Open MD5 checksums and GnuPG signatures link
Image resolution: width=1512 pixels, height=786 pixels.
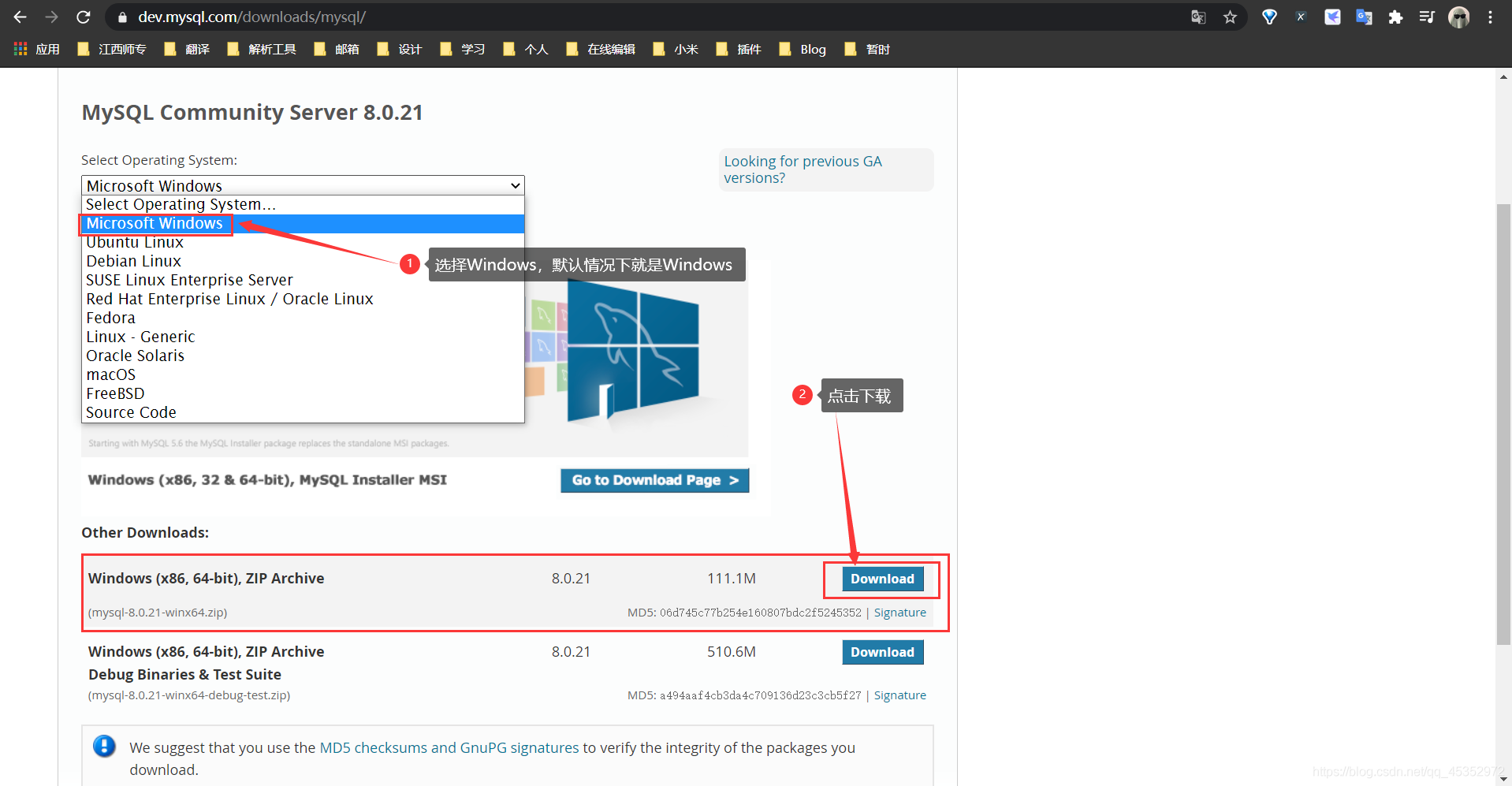(449, 747)
